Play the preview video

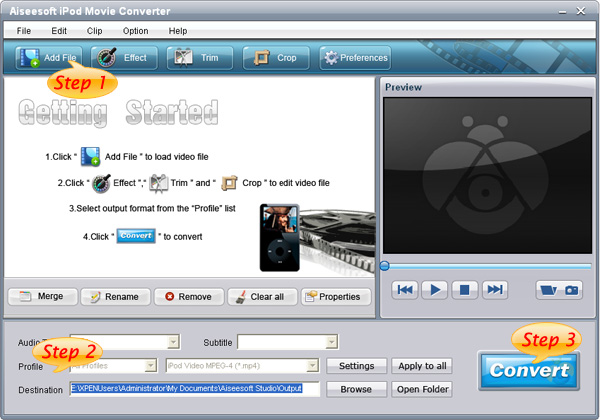coord(435,290)
